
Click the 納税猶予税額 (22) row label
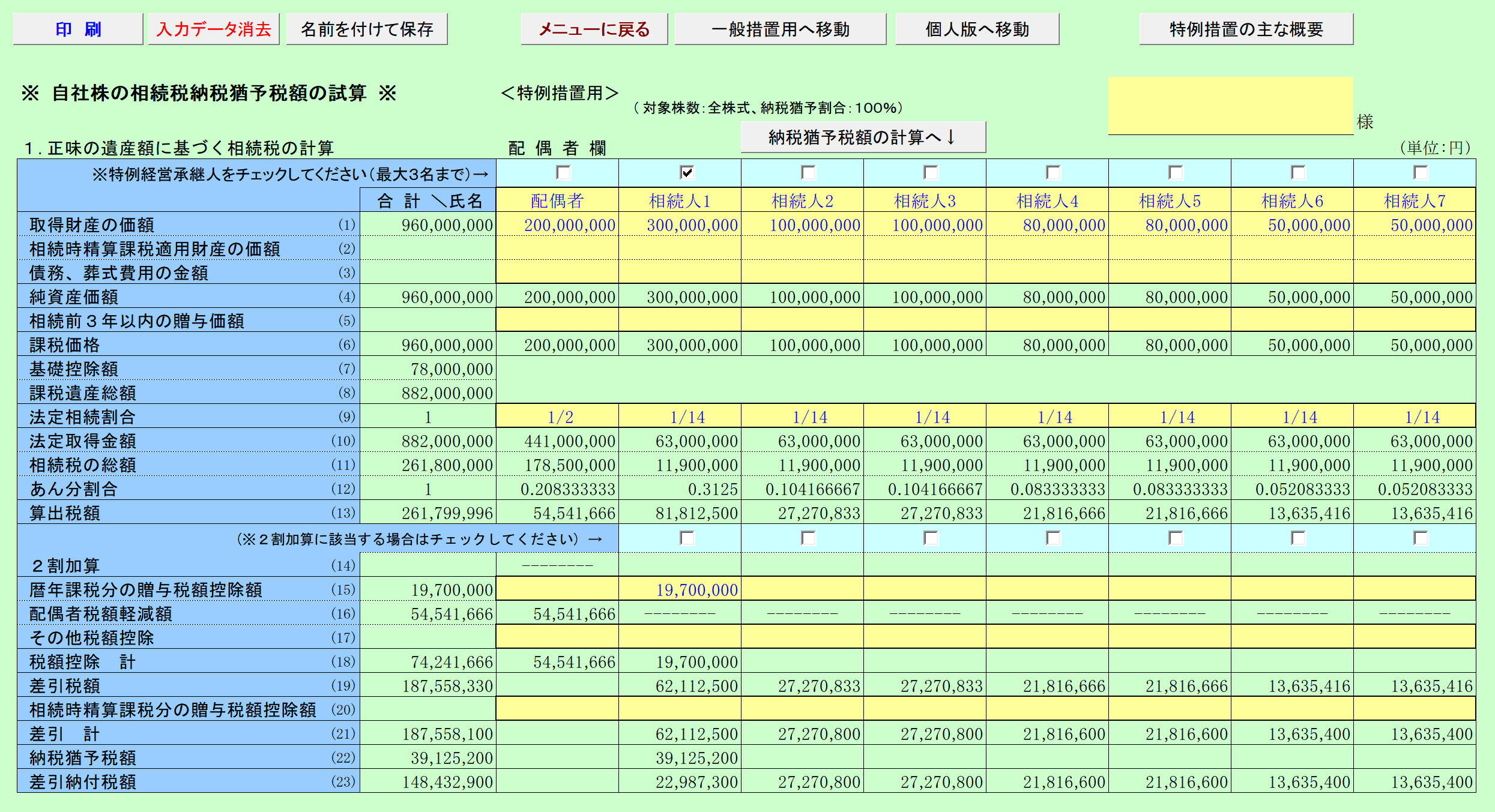pyautogui.click(x=189, y=757)
